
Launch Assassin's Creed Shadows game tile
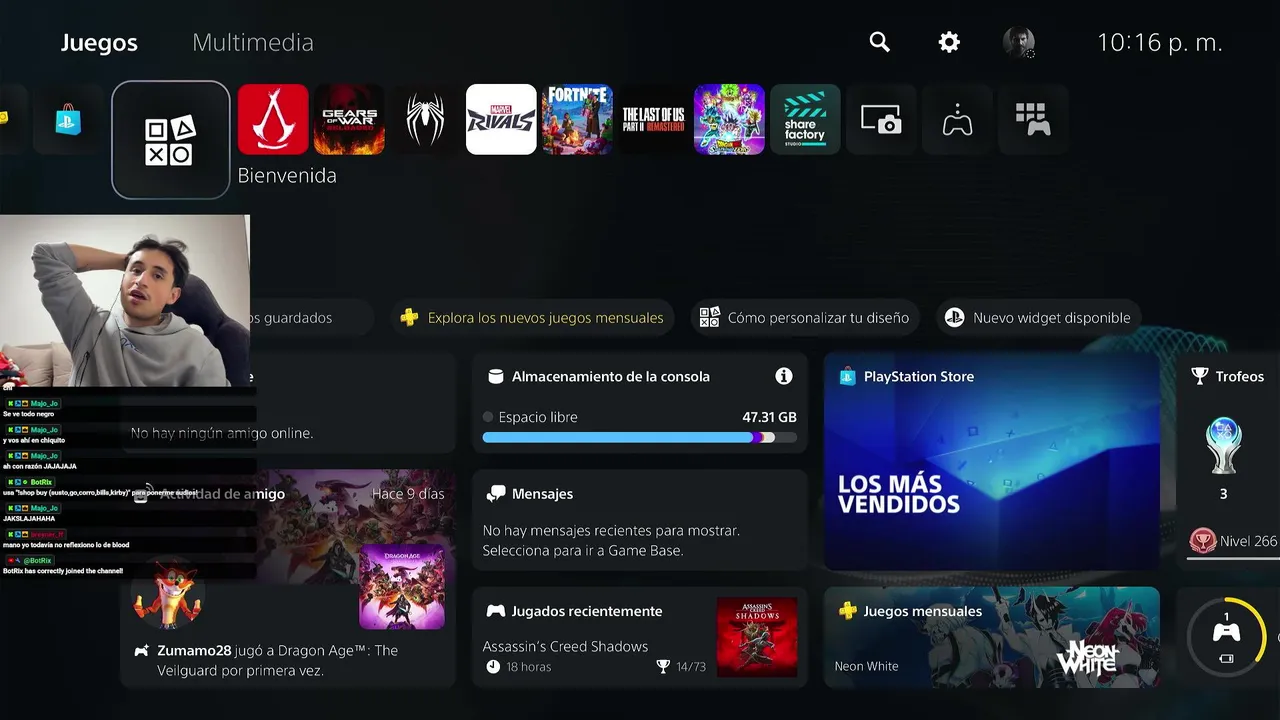273,120
